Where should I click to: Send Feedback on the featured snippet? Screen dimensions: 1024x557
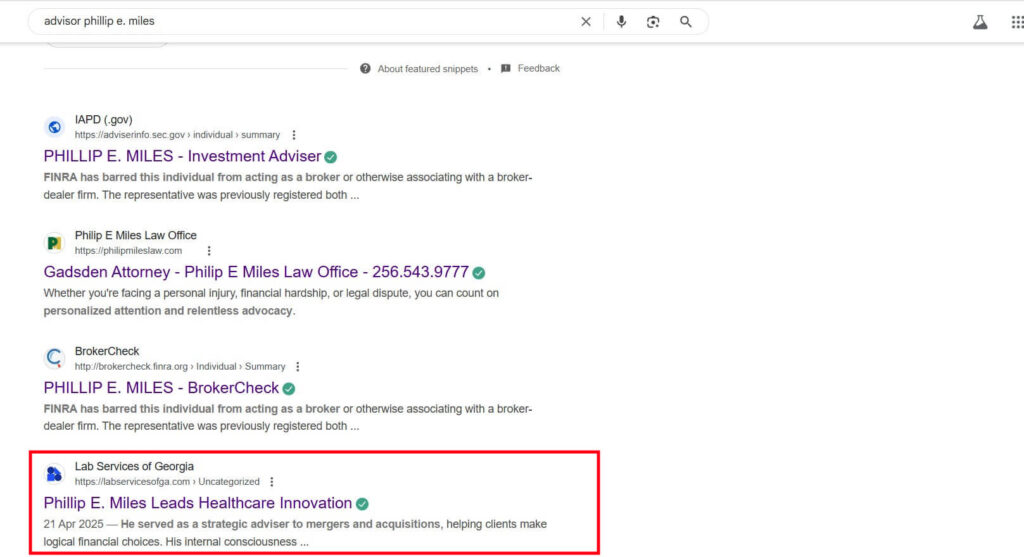[539, 68]
